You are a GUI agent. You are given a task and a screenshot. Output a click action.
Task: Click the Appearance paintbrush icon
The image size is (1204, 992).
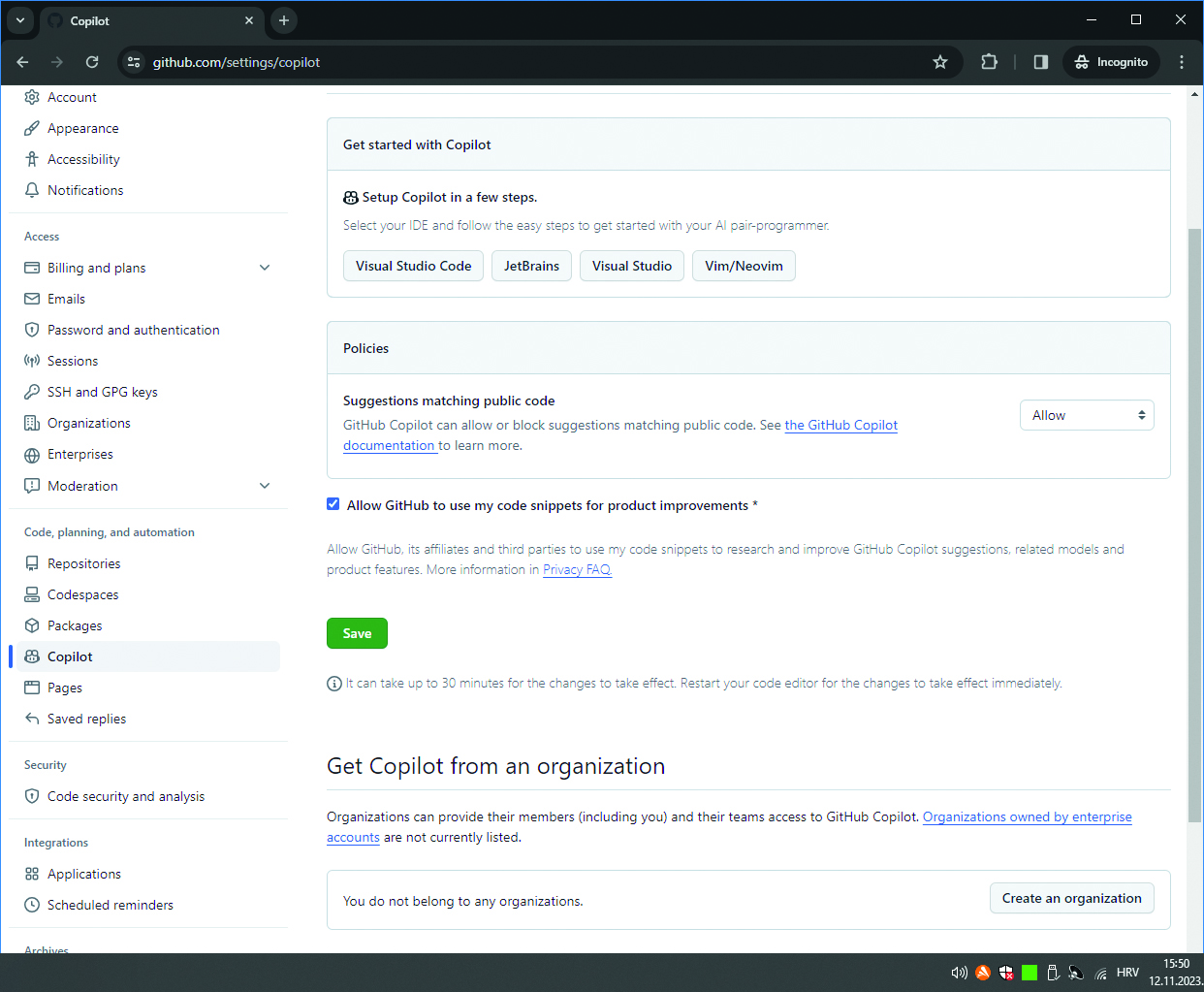[x=32, y=128]
